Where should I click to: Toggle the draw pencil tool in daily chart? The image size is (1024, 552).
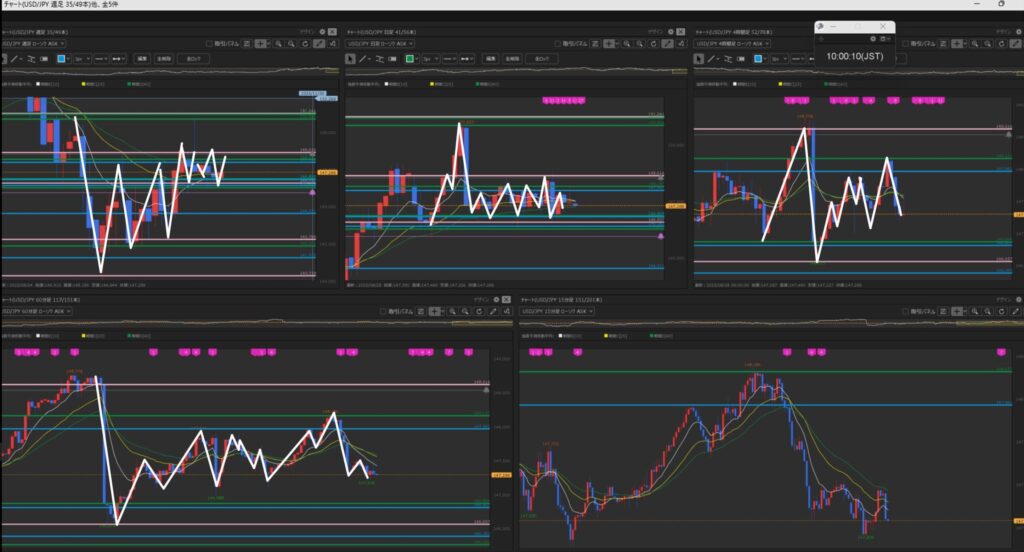pyautogui.click(x=667, y=44)
